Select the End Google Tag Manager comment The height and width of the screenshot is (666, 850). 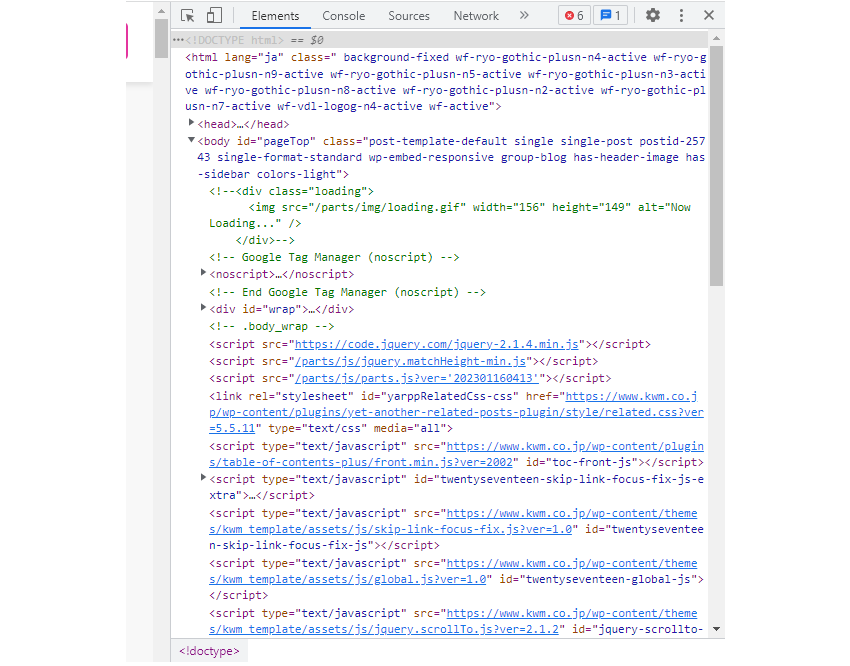(347, 293)
